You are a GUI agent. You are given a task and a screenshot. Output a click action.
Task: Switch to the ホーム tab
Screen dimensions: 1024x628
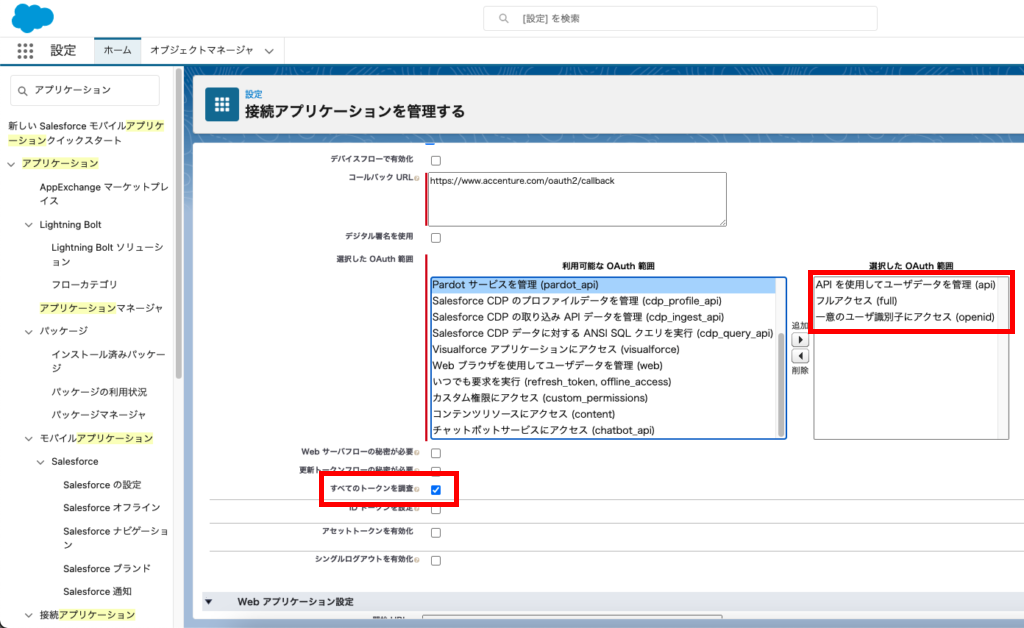[x=117, y=50]
